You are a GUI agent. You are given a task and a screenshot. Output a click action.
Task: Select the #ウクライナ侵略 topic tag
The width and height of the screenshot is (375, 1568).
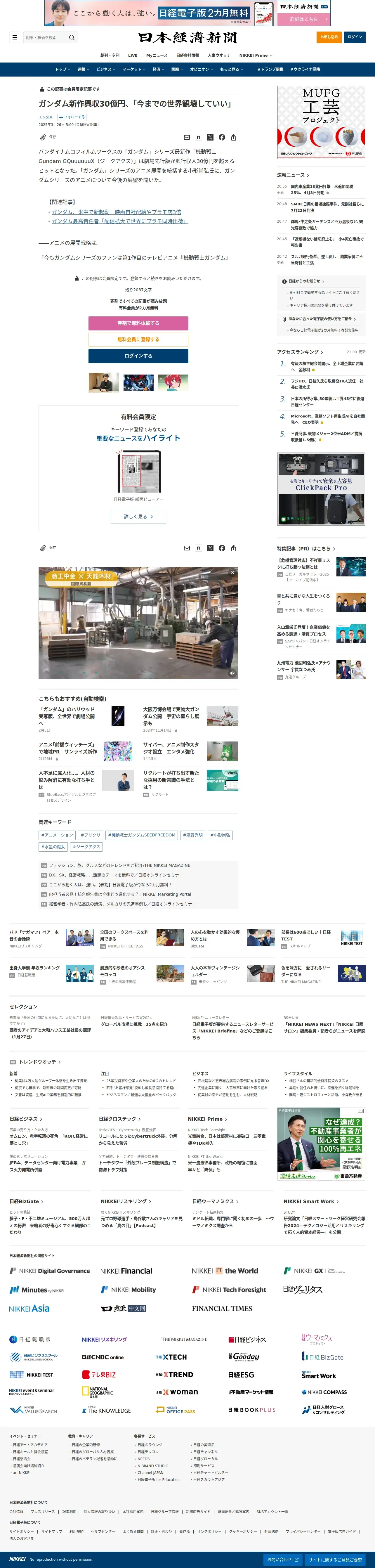coord(305,70)
